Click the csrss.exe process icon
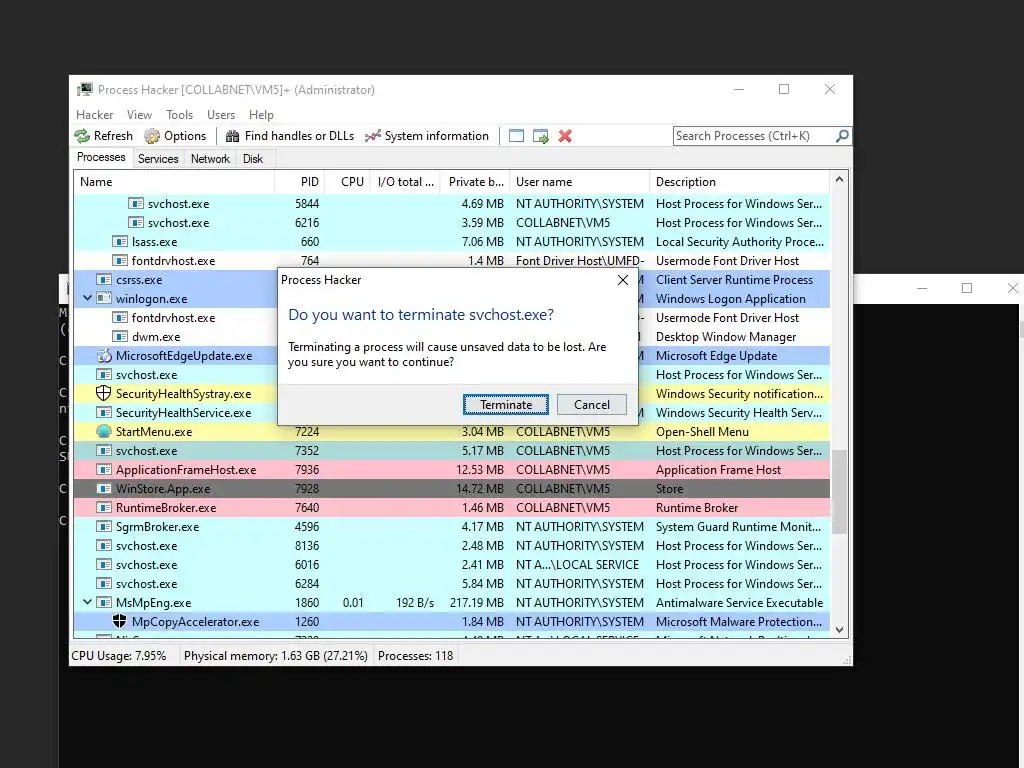 coord(104,280)
